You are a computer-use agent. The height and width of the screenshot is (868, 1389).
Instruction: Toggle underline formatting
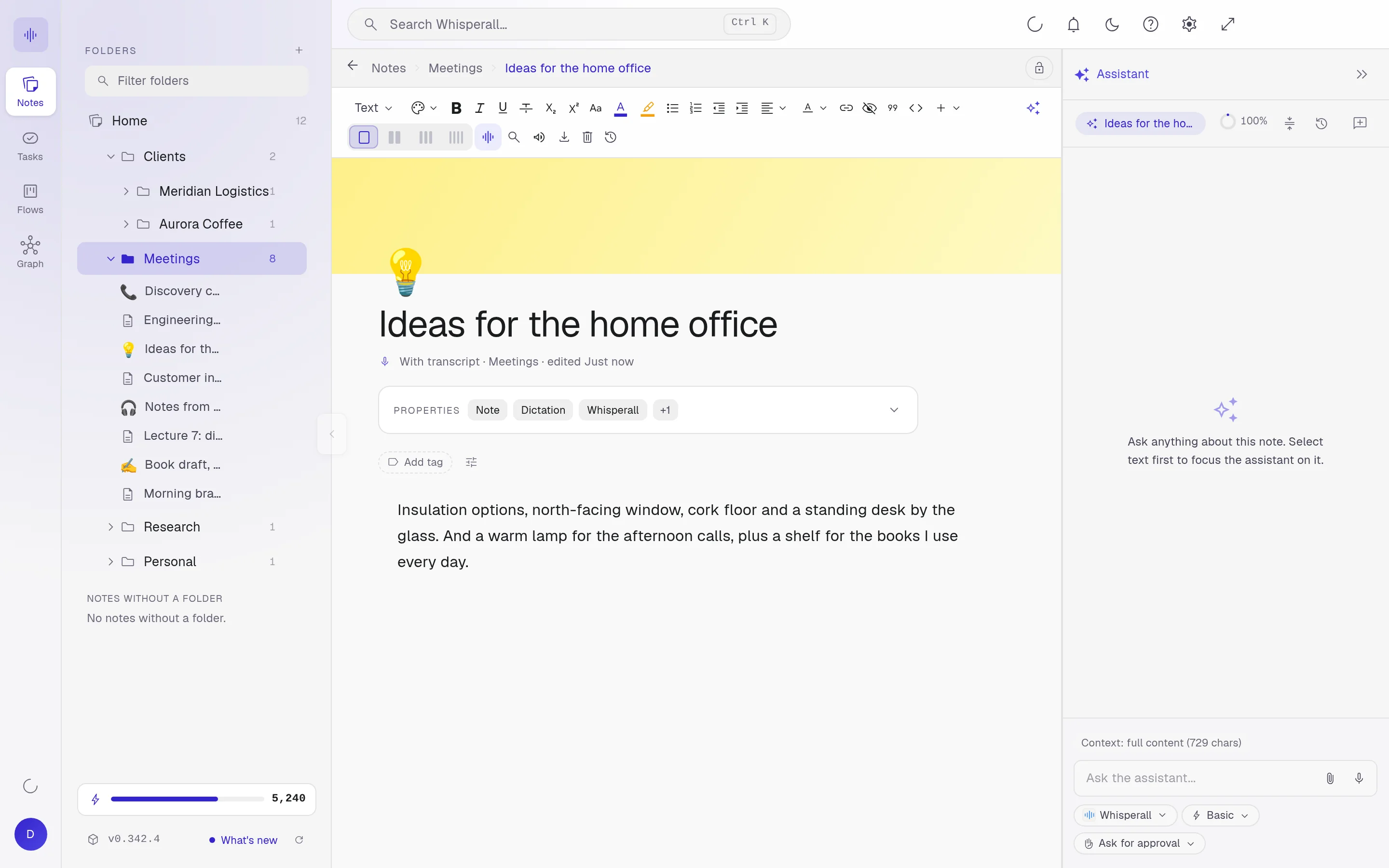click(503, 108)
